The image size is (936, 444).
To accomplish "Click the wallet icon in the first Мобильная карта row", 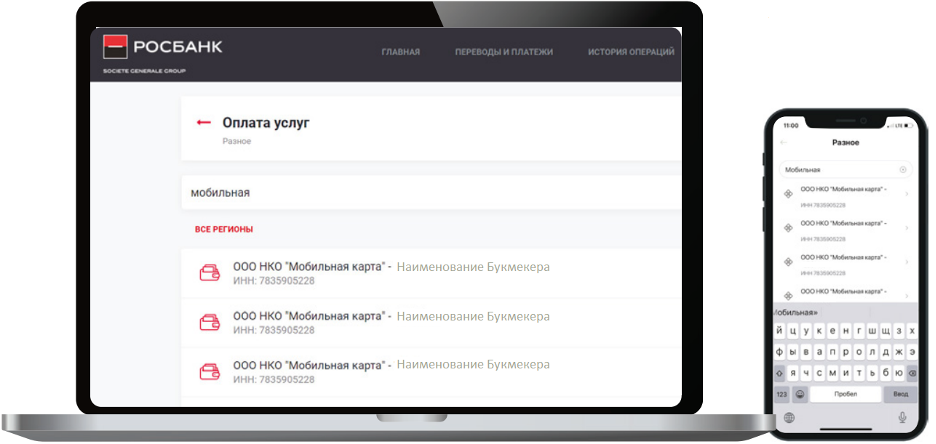I will (x=210, y=273).
